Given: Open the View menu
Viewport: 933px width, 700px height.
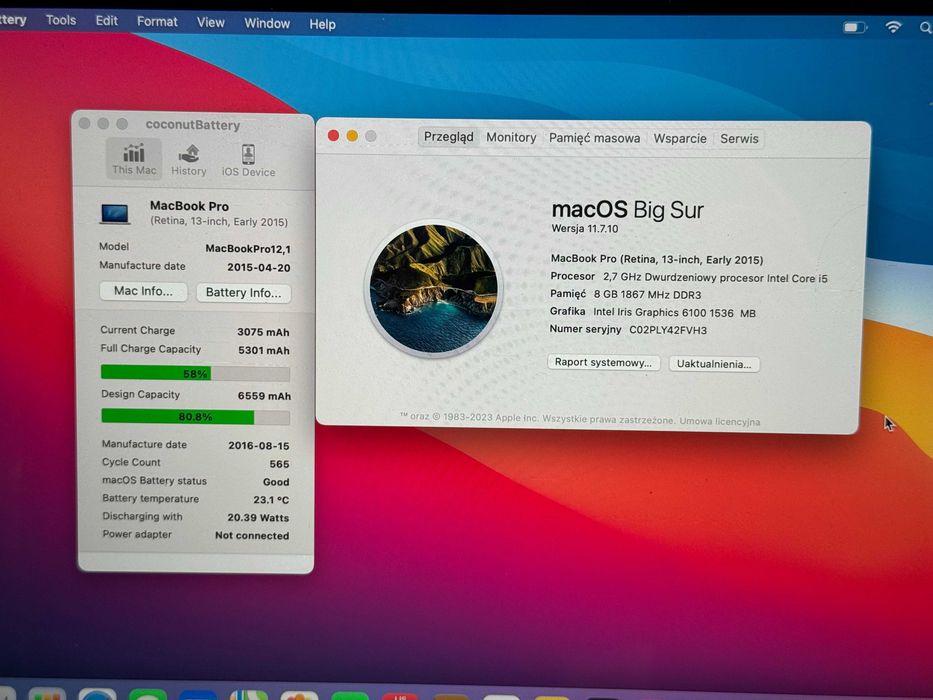Looking at the screenshot, I should [211, 23].
